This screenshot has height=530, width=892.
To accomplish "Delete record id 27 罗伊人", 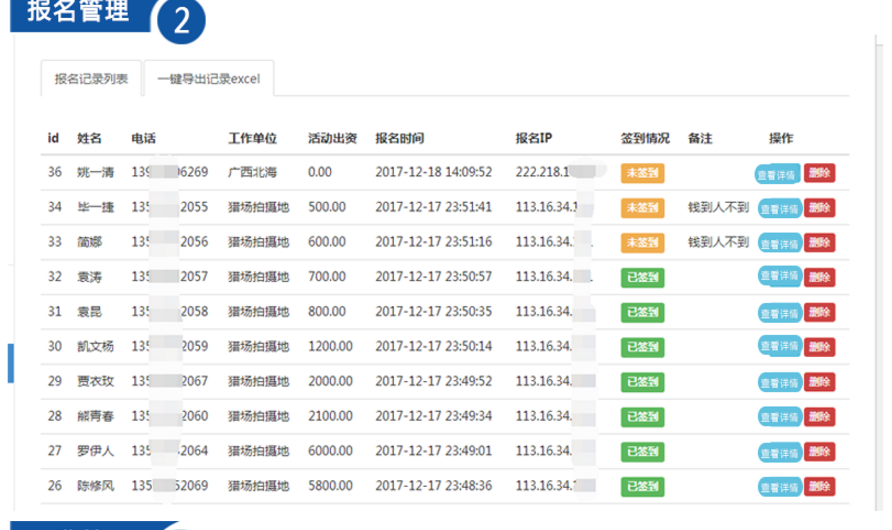I will (x=819, y=452).
